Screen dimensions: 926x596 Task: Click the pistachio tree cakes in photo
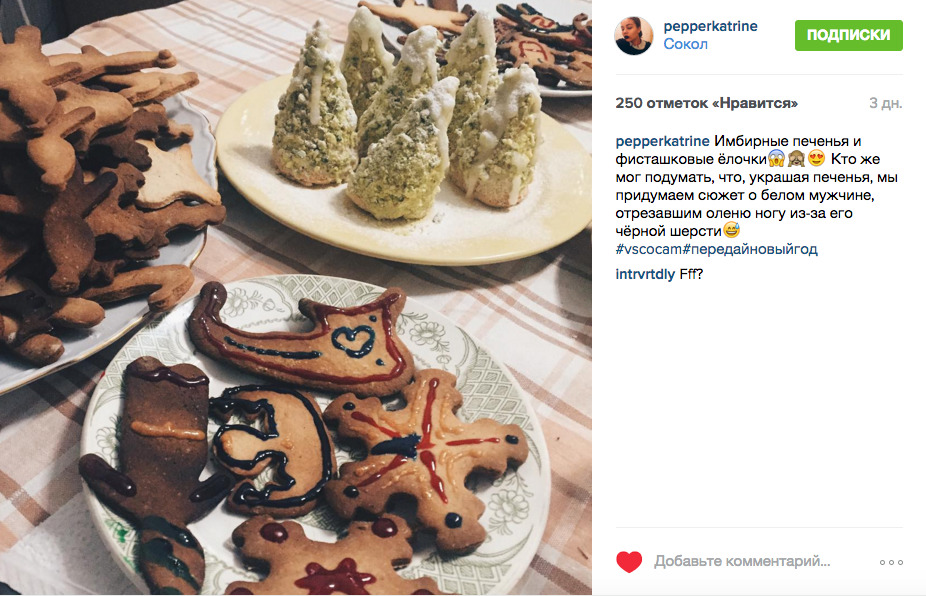407,118
